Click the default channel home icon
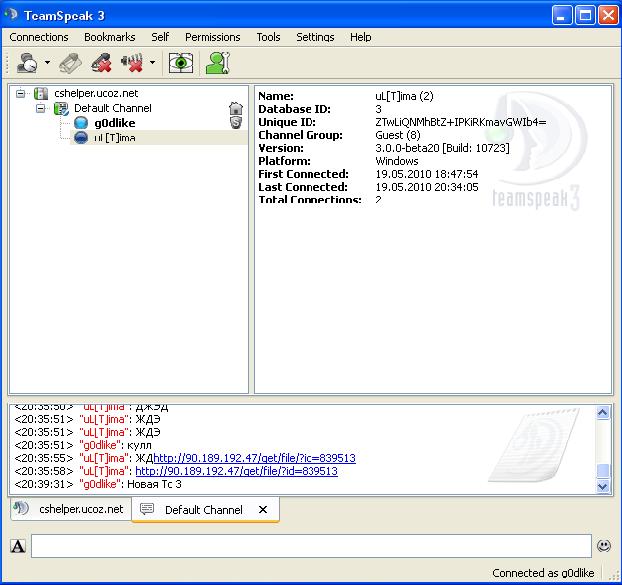Image resolution: width=622 pixels, height=585 pixels. pos(235,107)
